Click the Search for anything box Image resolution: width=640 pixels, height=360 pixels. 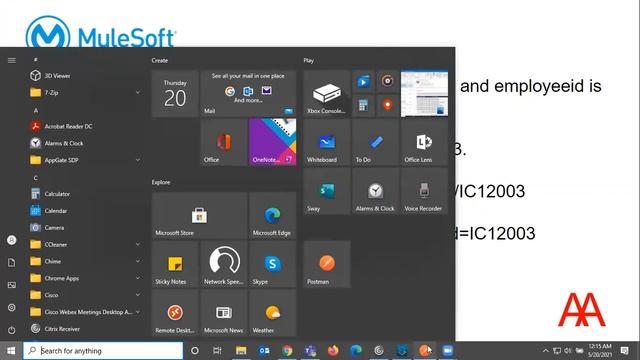click(103, 351)
